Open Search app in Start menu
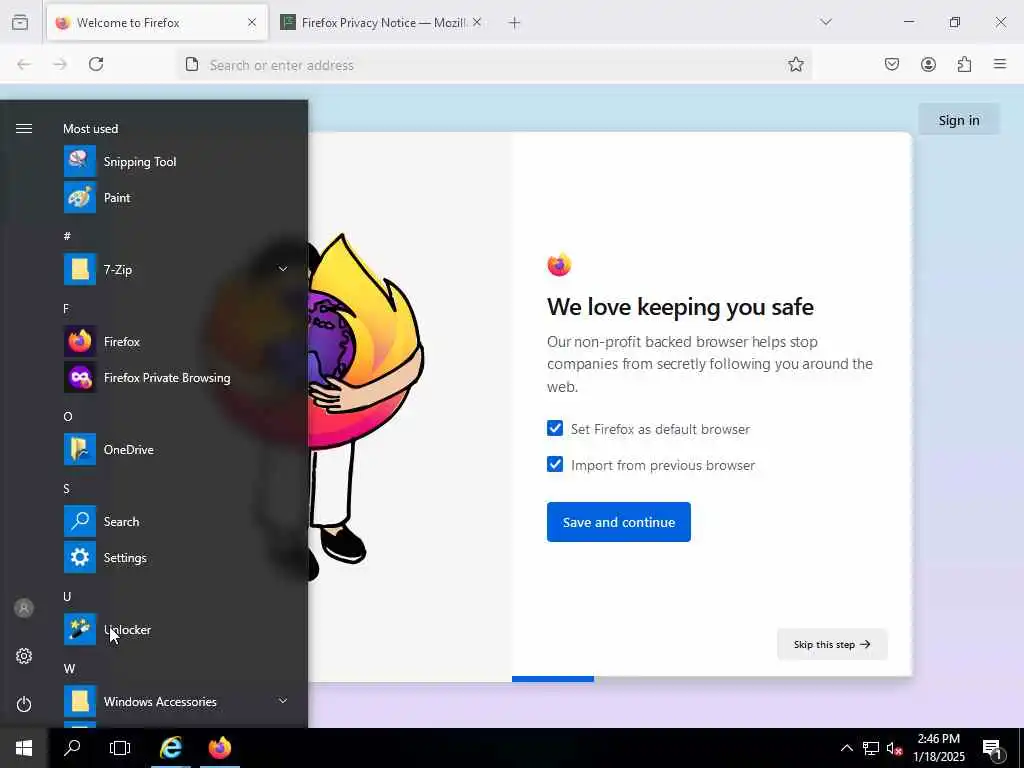 pos(176,521)
